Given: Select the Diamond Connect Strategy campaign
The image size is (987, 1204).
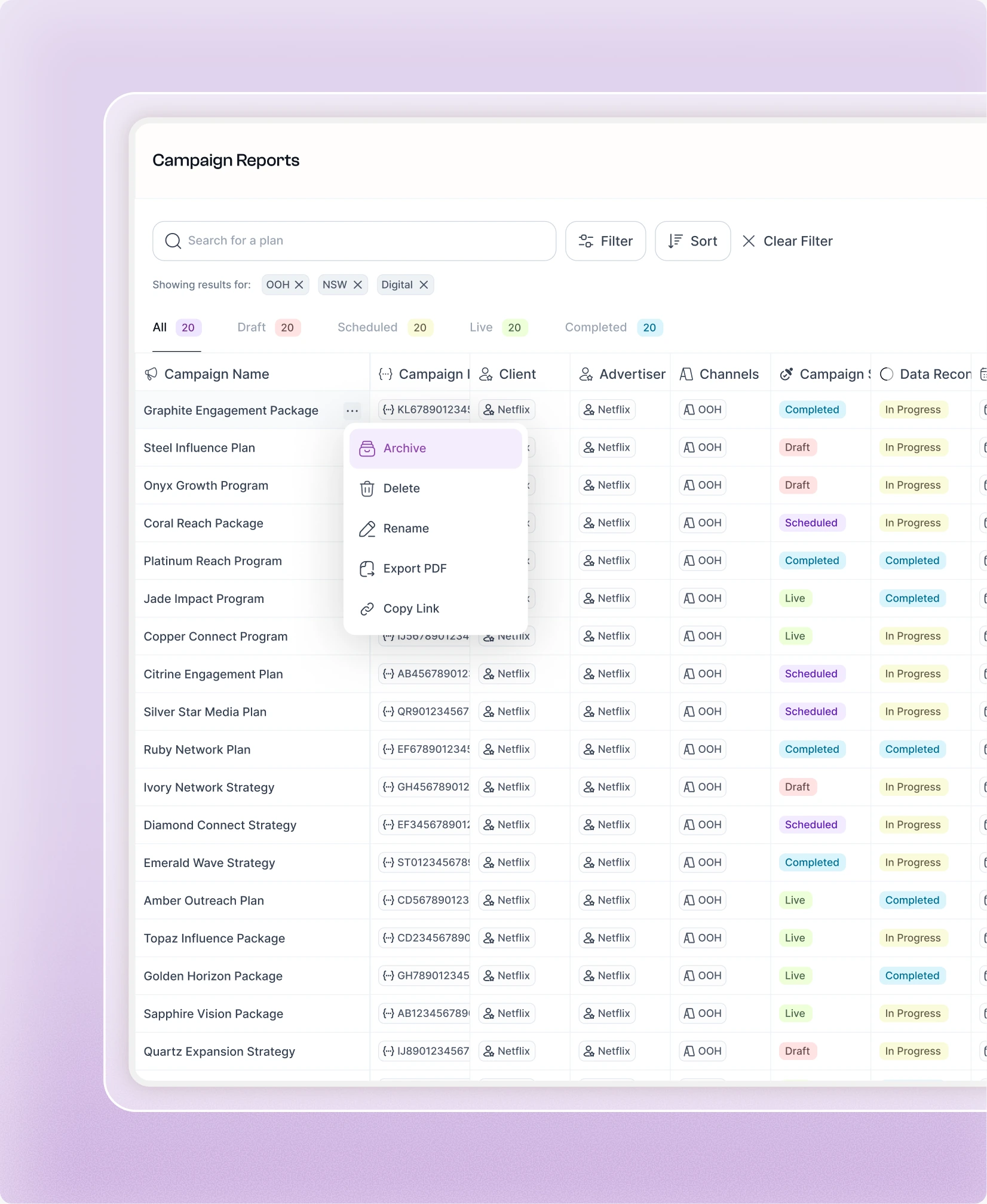Looking at the screenshot, I should click(x=220, y=825).
